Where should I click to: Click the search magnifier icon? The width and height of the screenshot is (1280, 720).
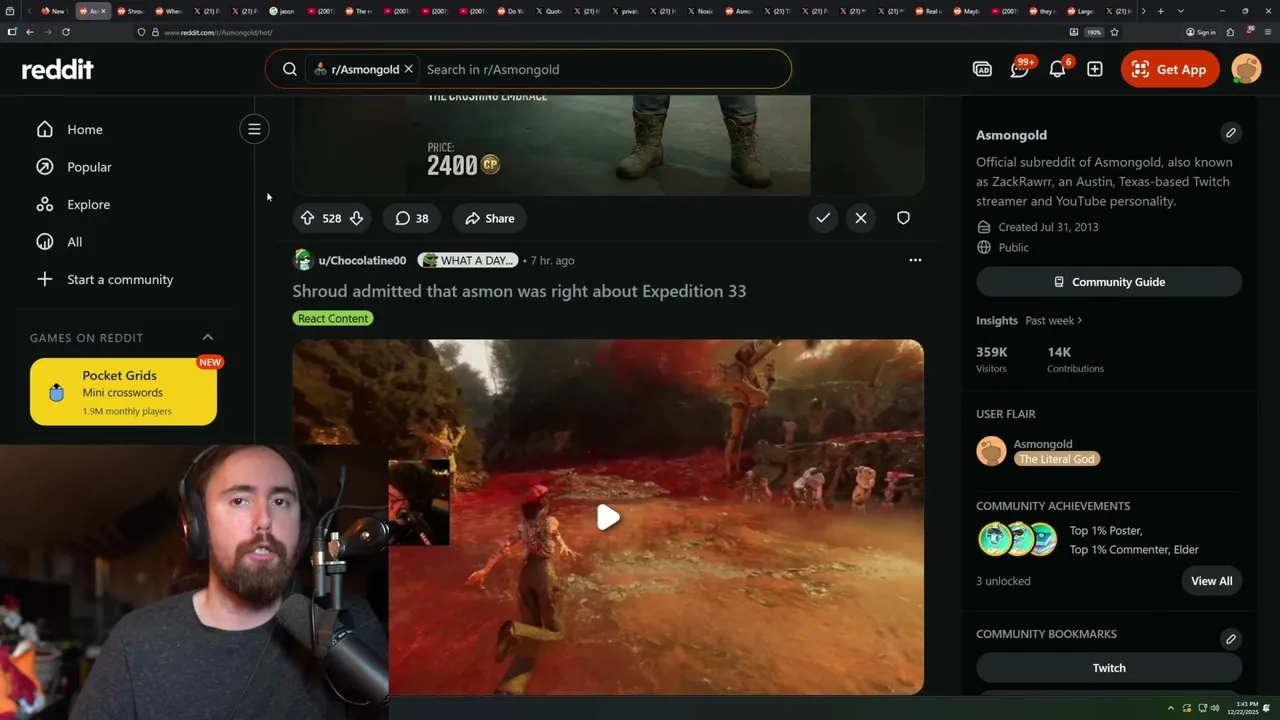[289, 69]
